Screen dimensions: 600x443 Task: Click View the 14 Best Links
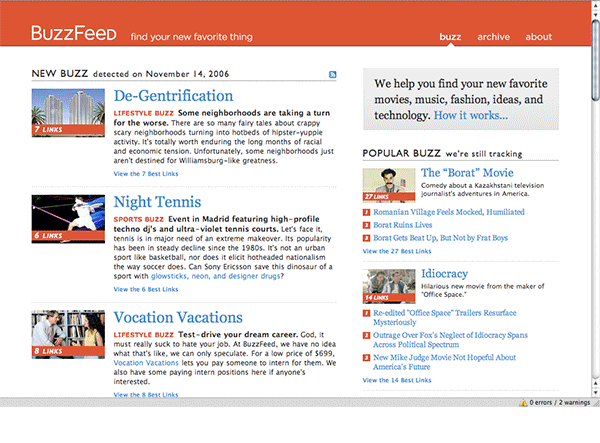(397, 380)
